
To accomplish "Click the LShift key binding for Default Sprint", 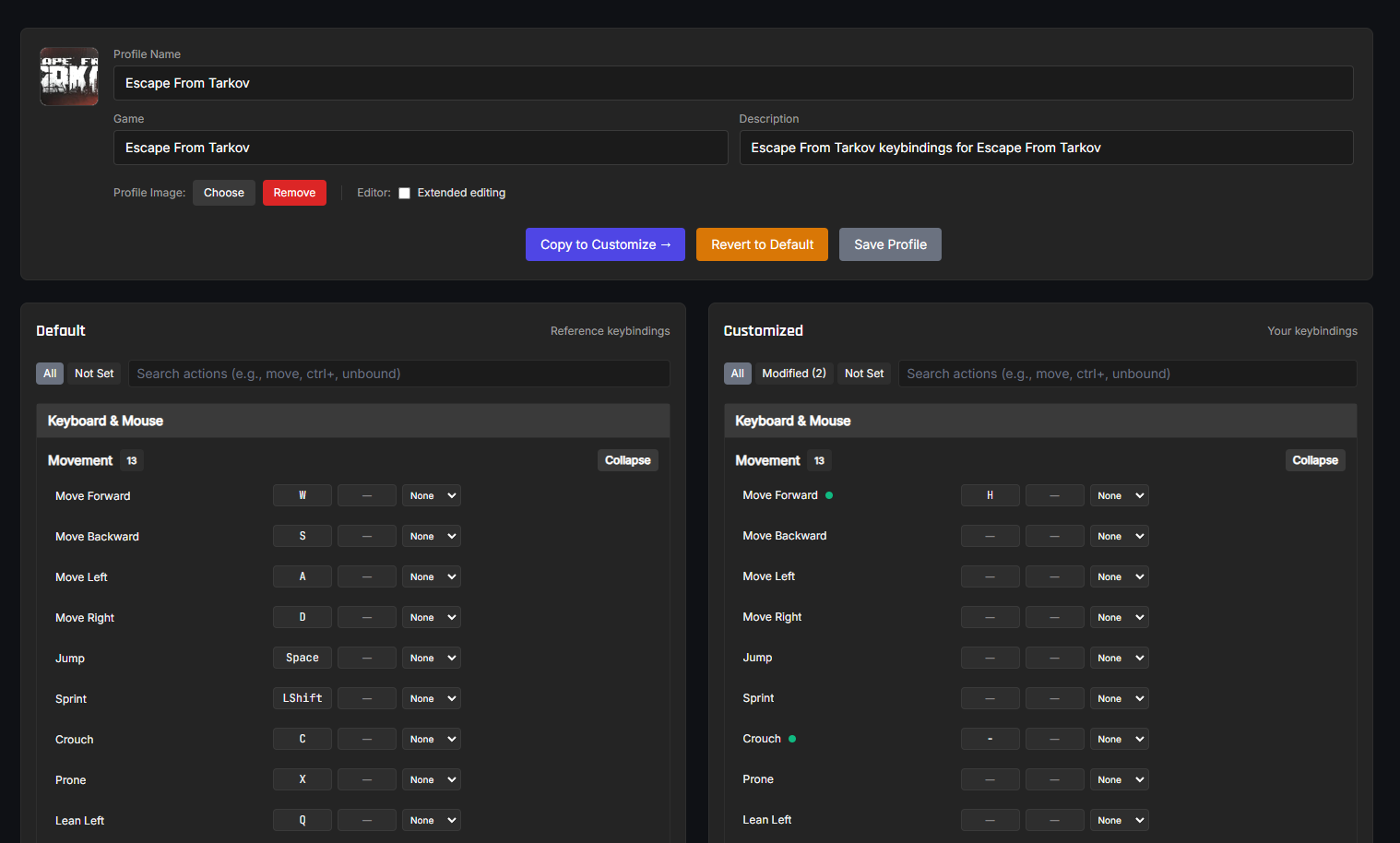I will point(303,698).
